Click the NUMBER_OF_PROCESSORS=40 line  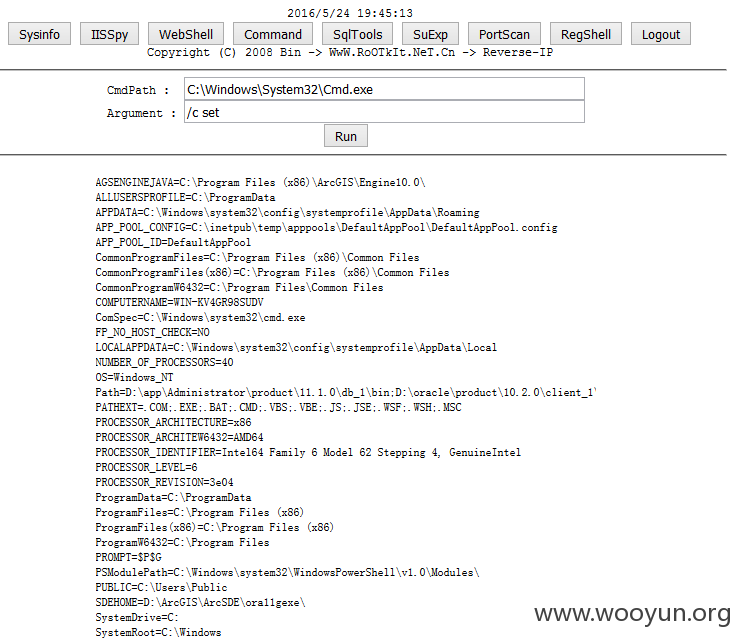coord(164,363)
